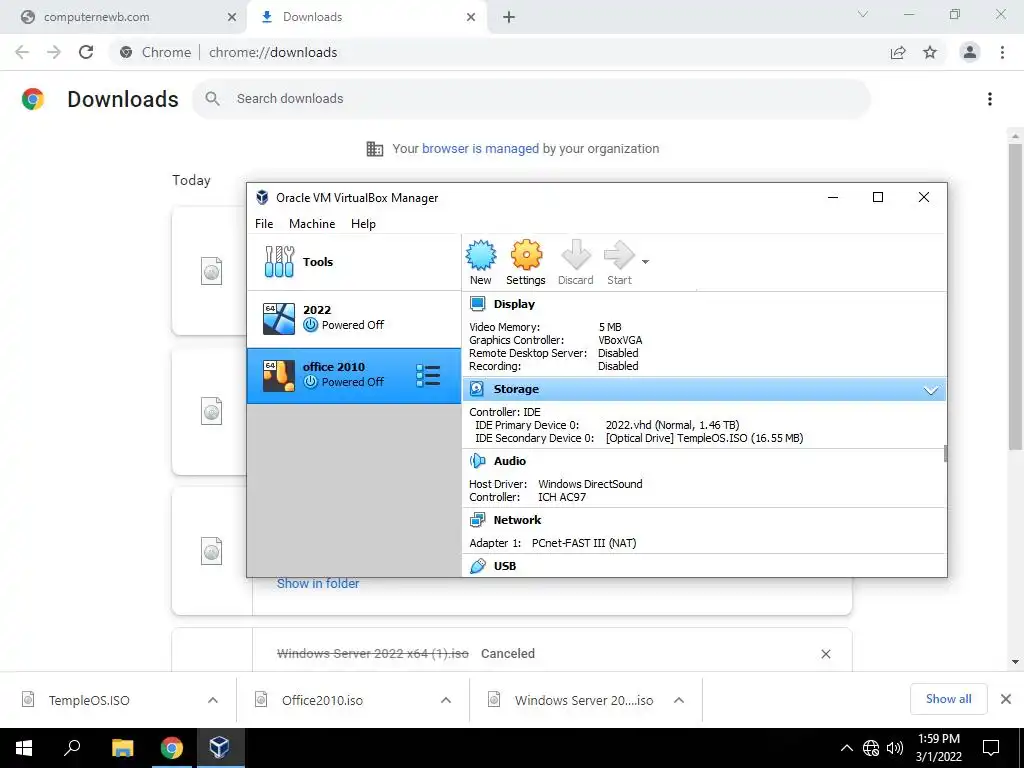Switch to the computernewb.com tab
The image size is (1024, 768).
coord(123,17)
